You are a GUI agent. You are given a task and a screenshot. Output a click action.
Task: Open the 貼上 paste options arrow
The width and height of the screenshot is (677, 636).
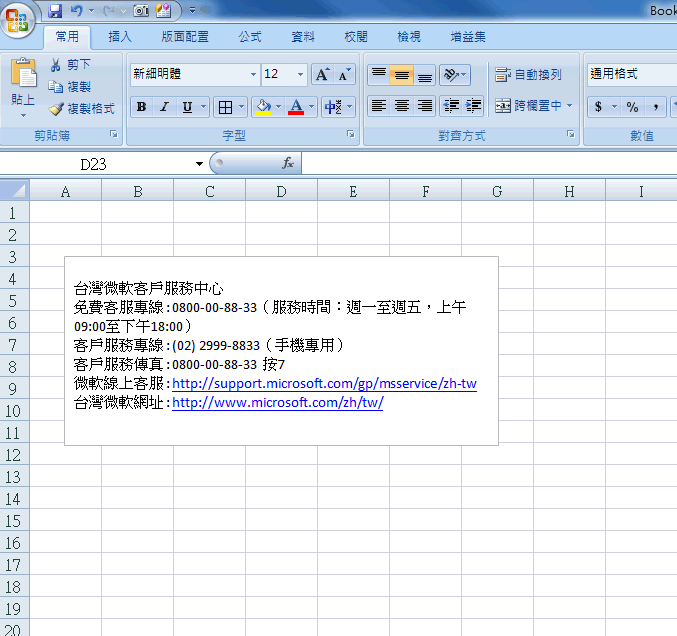point(23,115)
